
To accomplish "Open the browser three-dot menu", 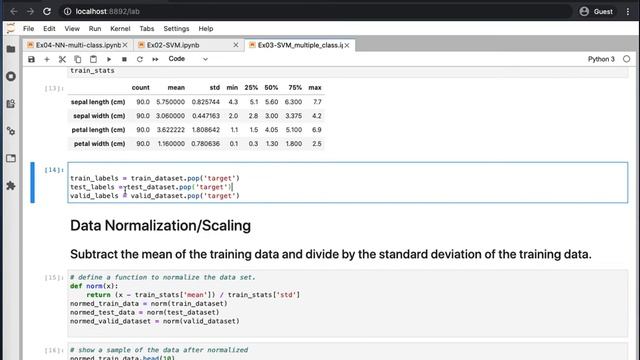I will tap(628, 11).
